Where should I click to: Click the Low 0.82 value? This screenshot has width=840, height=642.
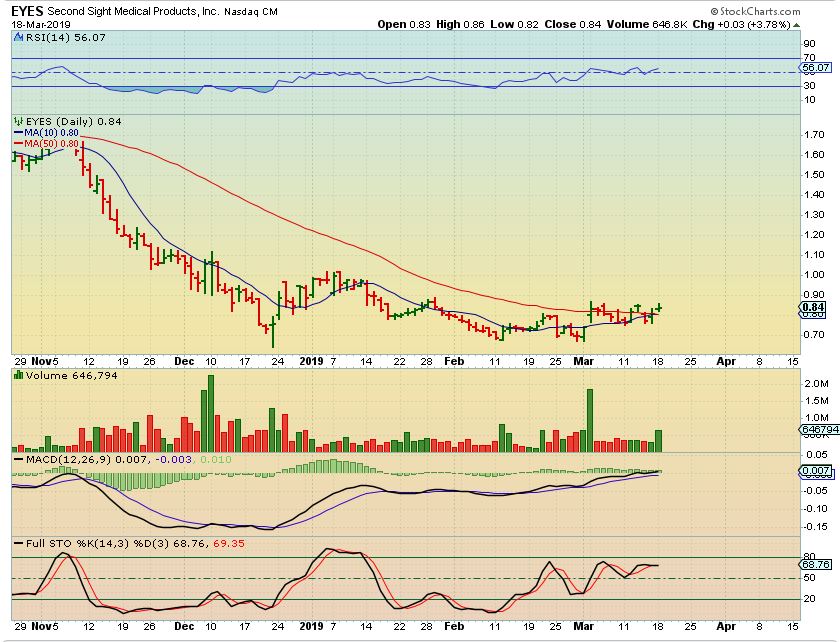pos(514,24)
